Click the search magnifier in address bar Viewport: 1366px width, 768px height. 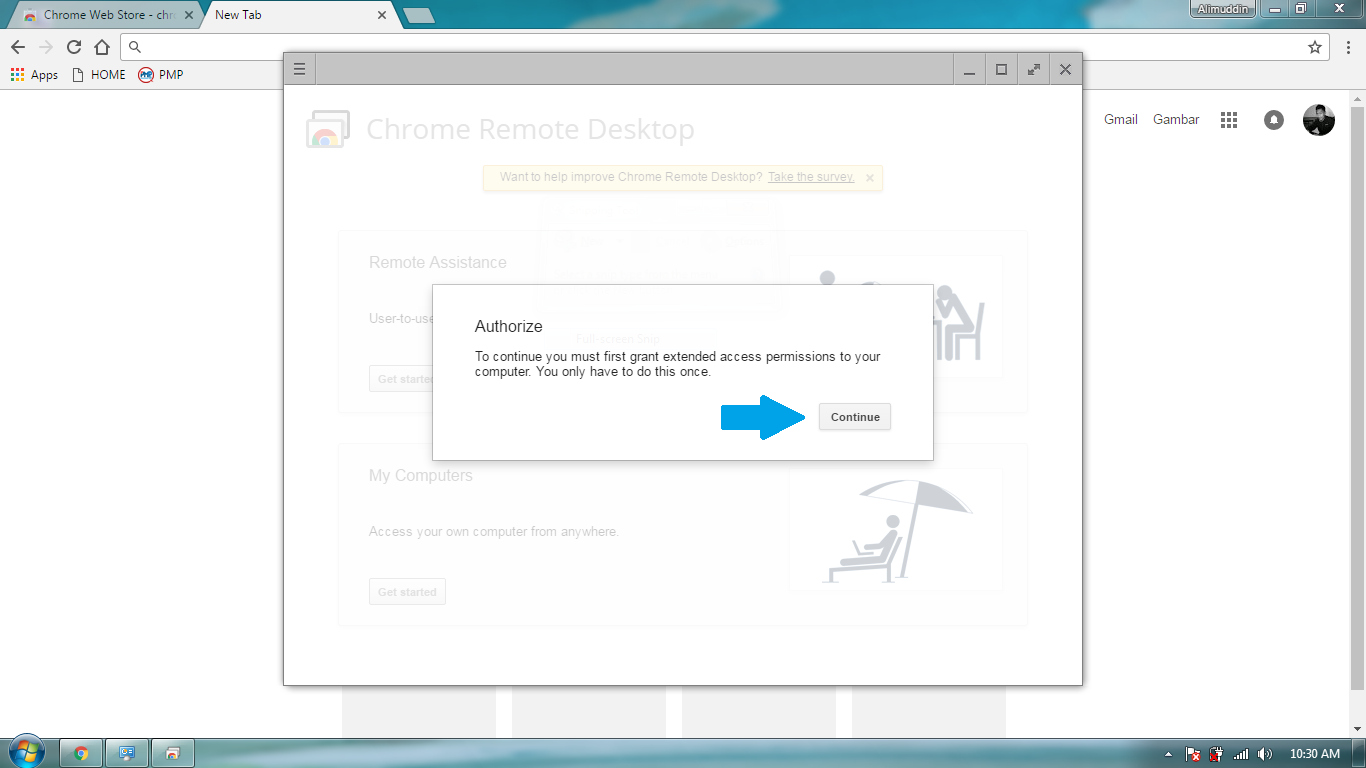(x=136, y=47)
